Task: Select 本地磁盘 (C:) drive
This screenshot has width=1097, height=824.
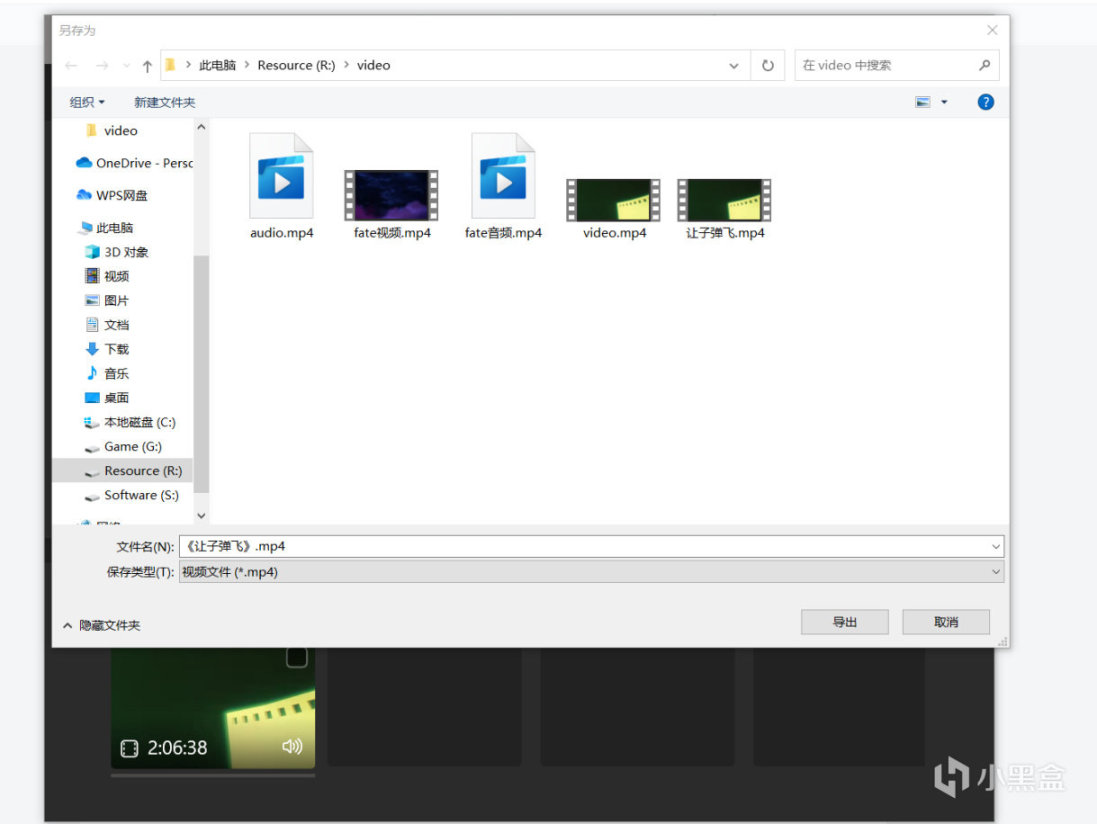Action: [x=130, y=422]
